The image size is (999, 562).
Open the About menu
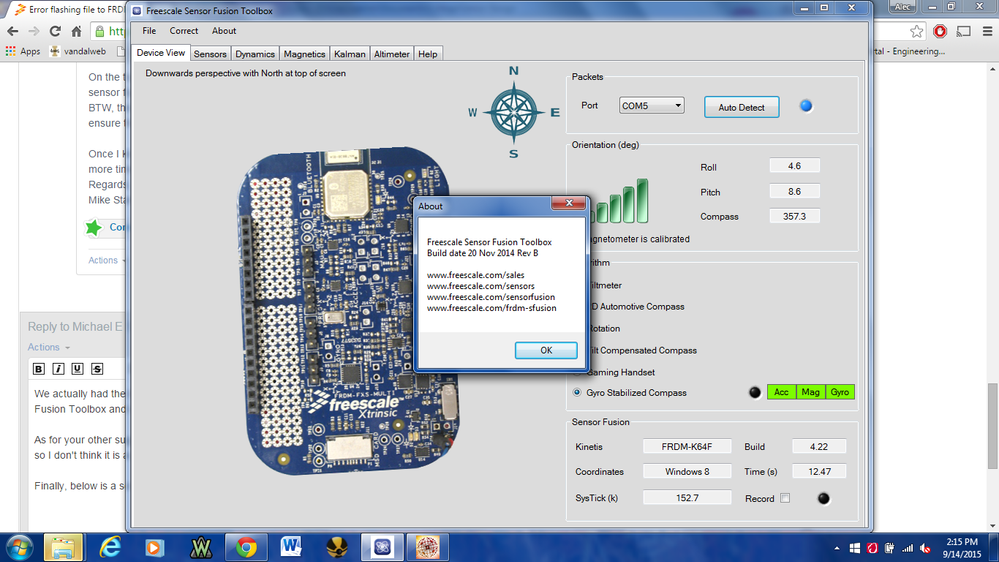[x=224, y=31]
